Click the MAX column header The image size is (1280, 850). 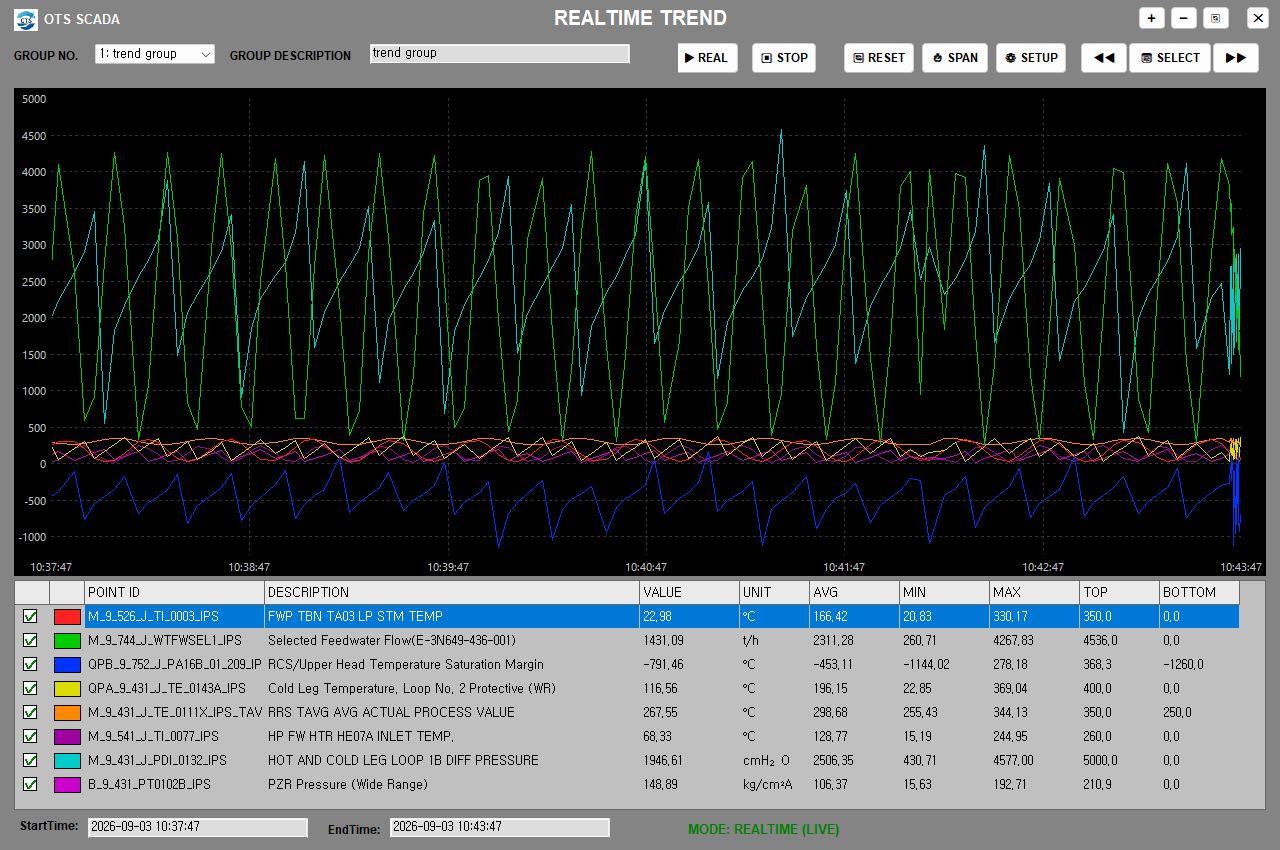pos(1035,592)
